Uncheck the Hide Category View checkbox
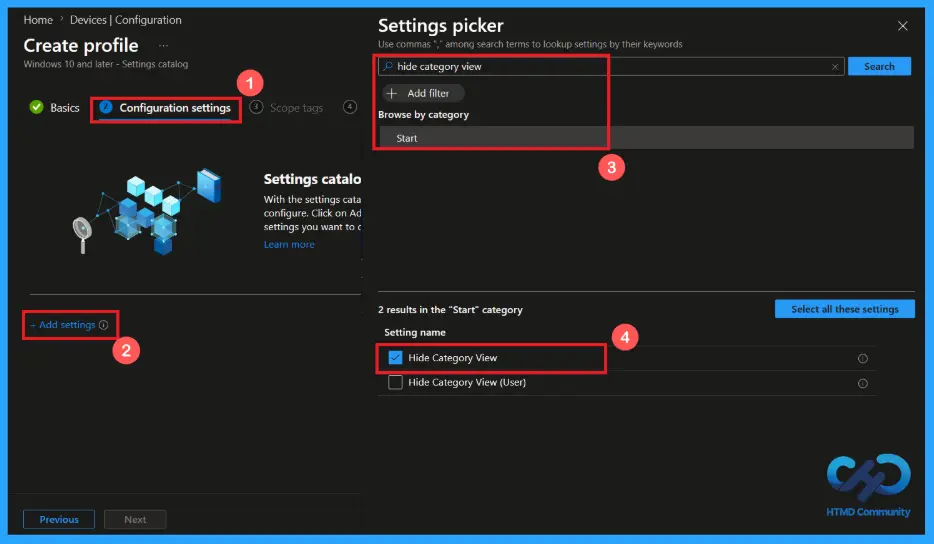Viewport: 934px width, 544px height. click(395, 358)
